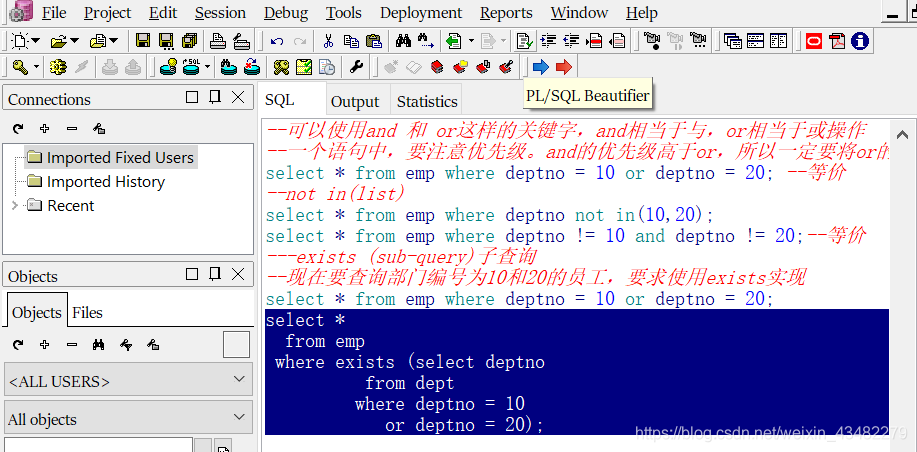
Task: Switch to the Files tab in Objects panel
Action: (x=87, y=313)
